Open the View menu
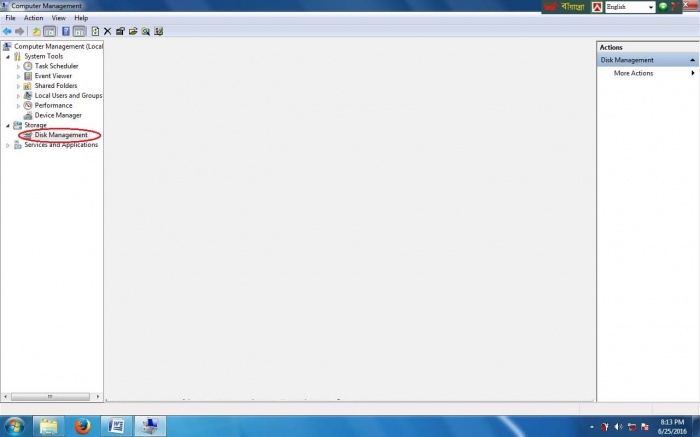The width and height of the screenshot is (700, 437). click(x=58, y=18)
